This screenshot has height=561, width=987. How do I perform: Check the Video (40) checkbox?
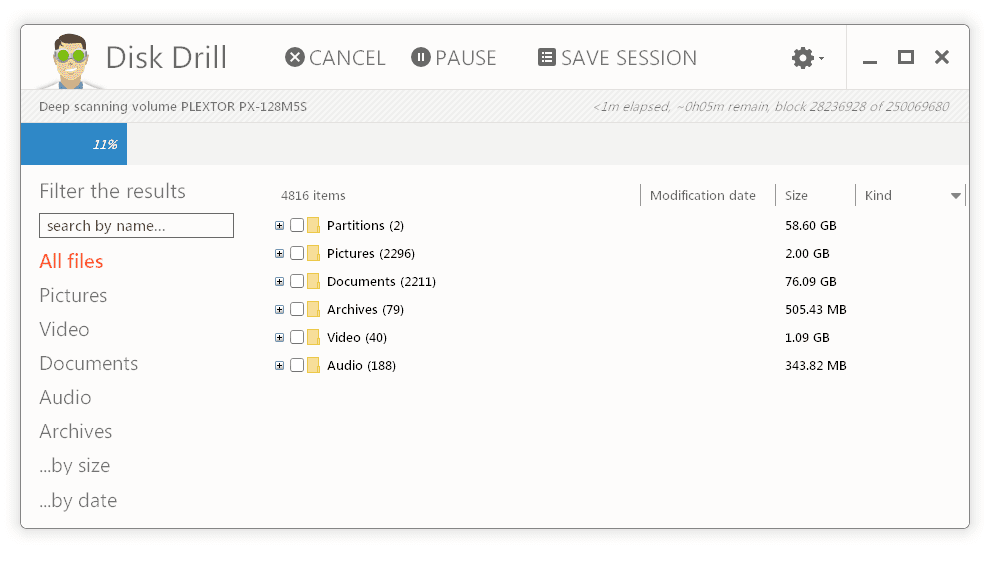point(297,337)
